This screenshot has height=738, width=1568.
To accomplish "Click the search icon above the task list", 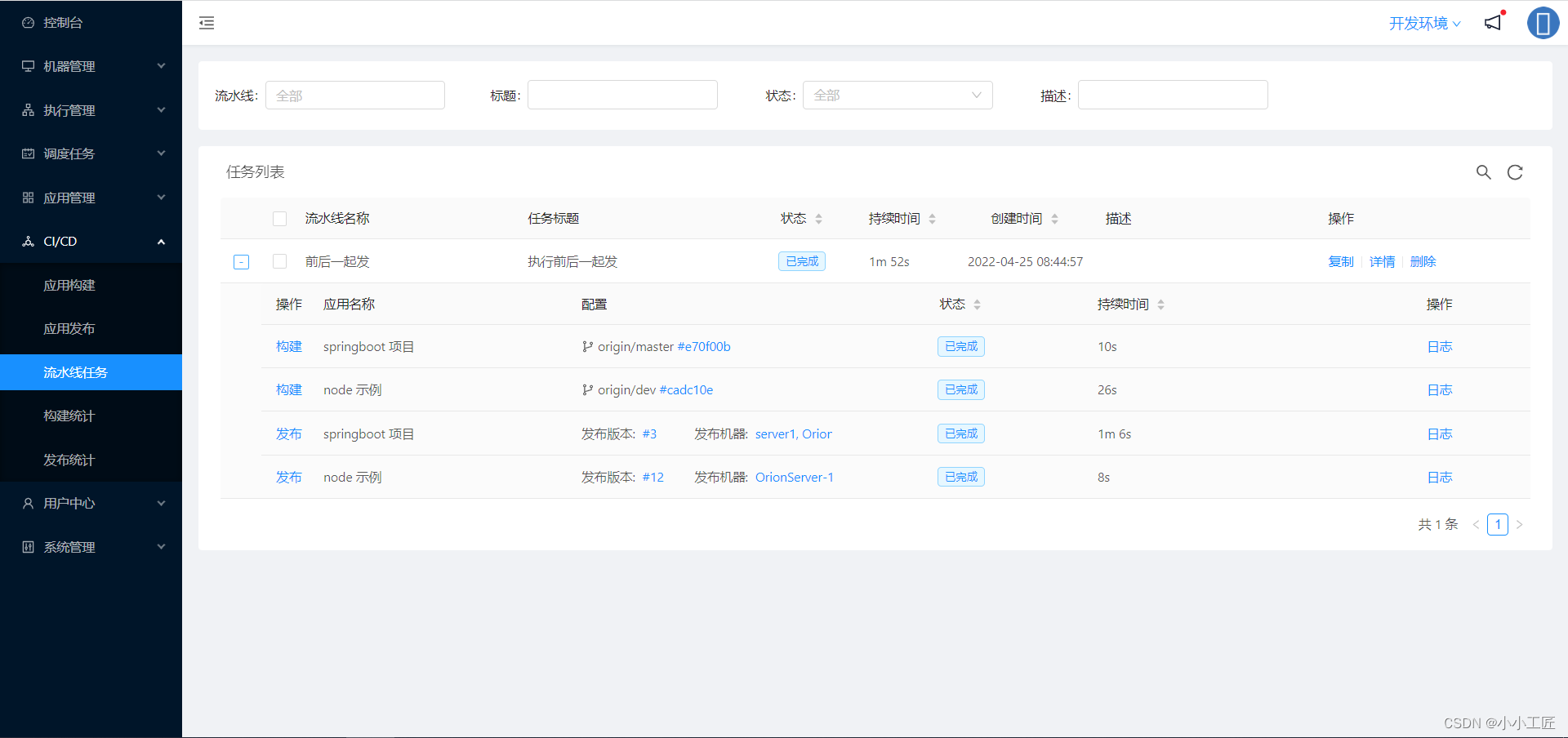I will point(1484,172).
